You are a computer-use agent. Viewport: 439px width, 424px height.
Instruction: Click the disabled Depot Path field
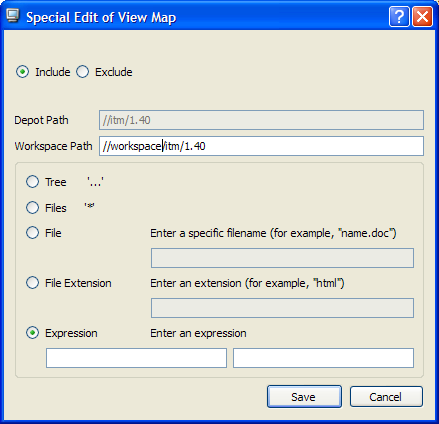pos(261,120)
